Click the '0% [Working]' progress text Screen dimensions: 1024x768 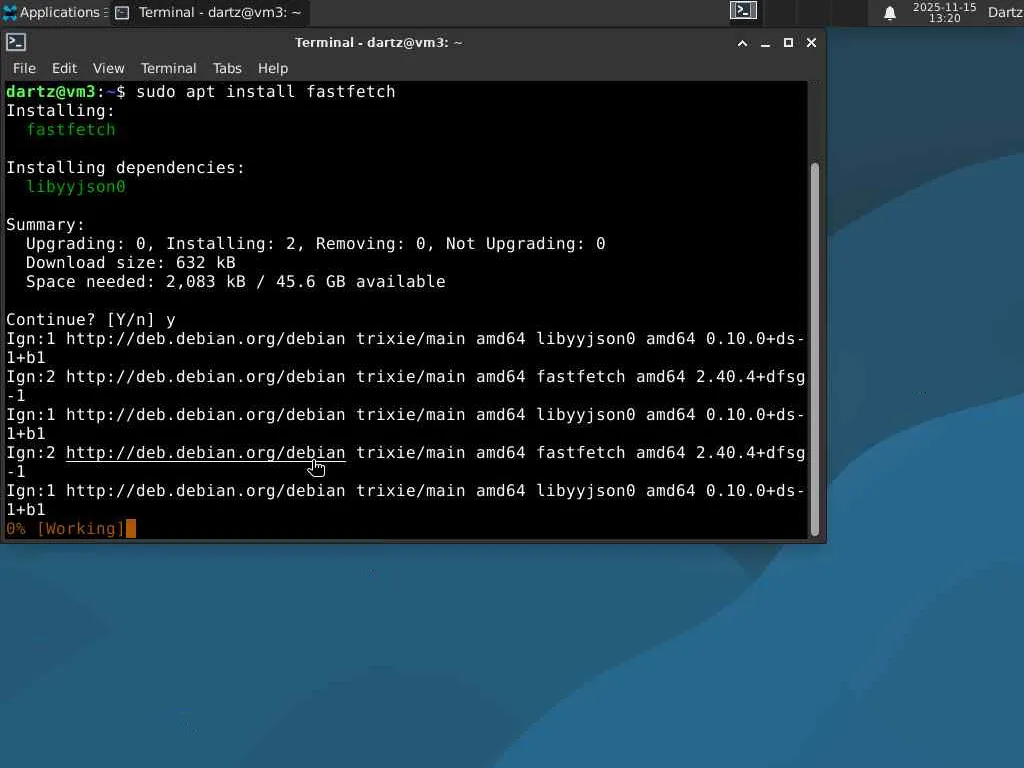(65, 528)
